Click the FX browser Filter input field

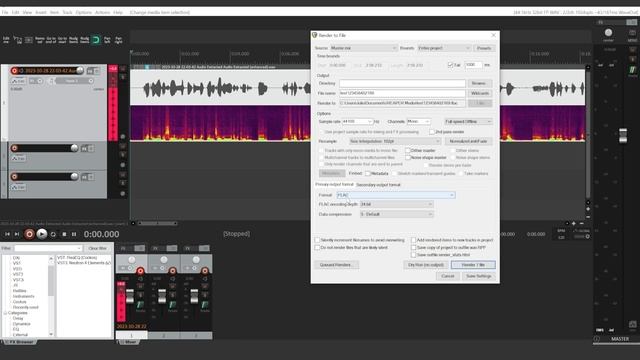point(48,248)
